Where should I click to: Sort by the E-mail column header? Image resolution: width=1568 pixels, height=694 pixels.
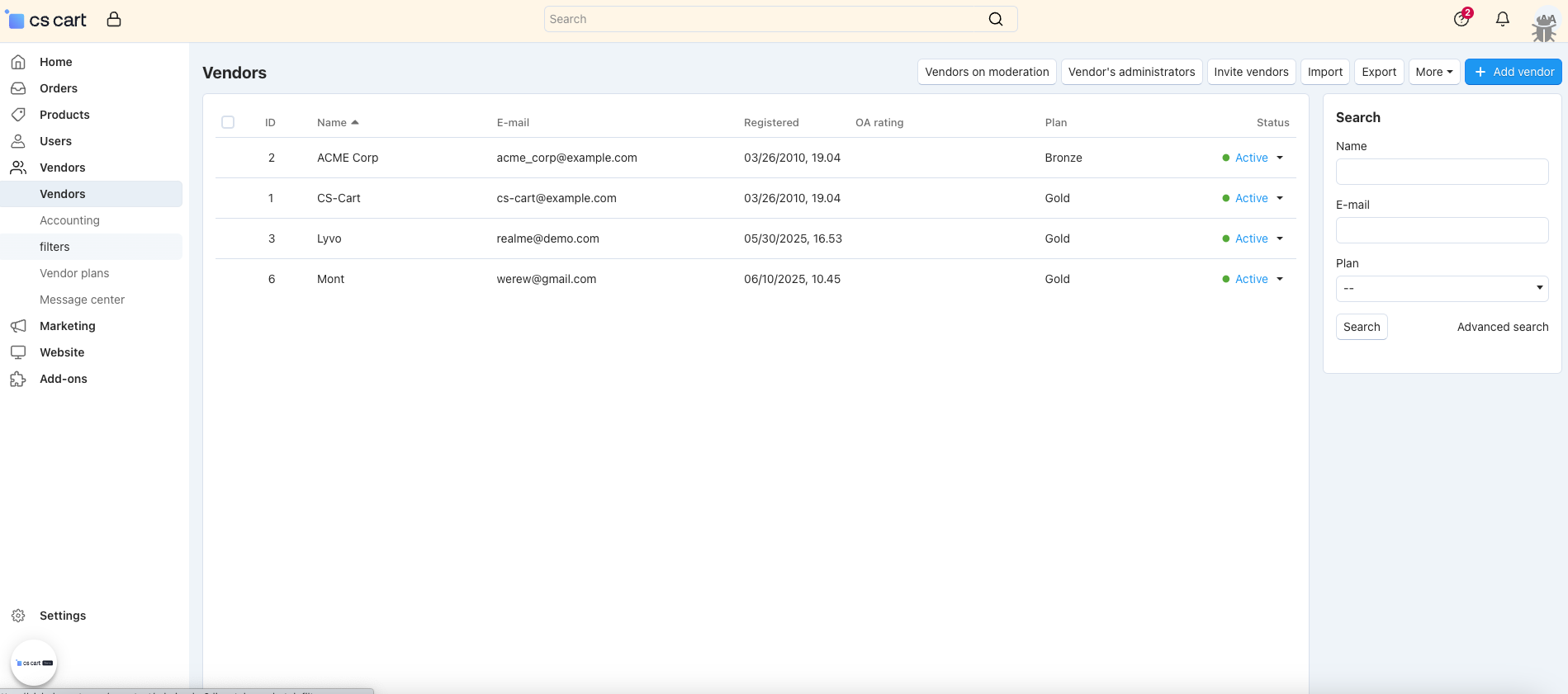513,122
